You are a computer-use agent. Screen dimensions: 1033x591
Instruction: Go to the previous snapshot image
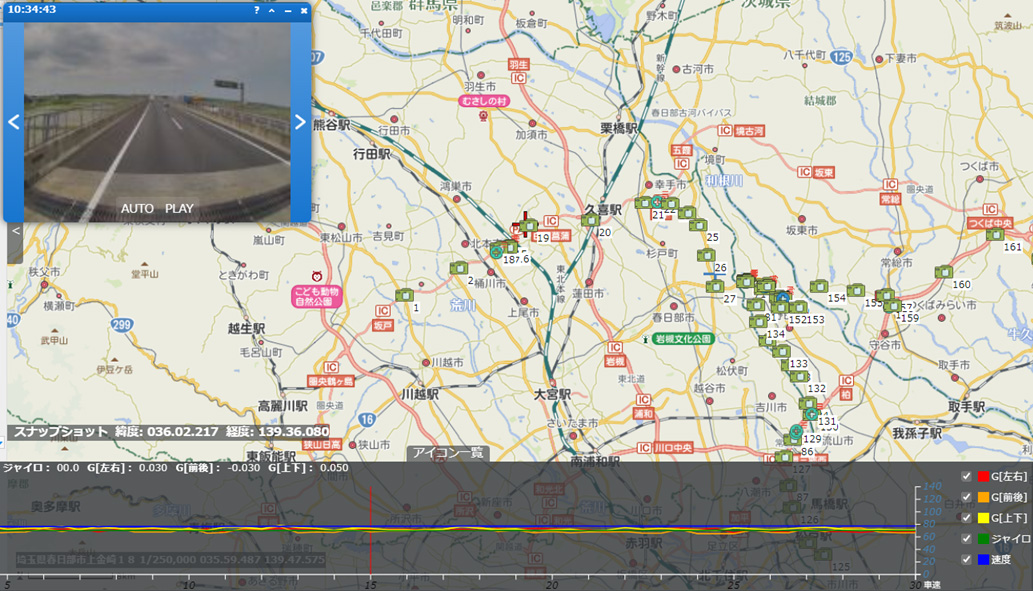(x=14, y=122)
